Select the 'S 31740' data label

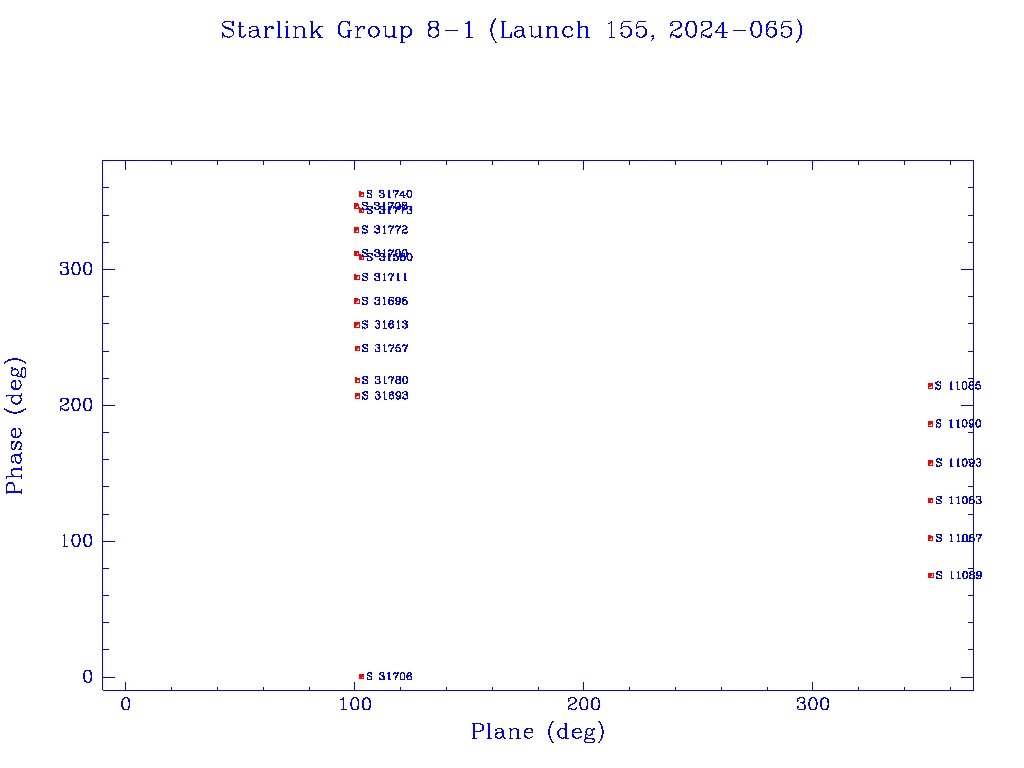(x=389, y=195)
